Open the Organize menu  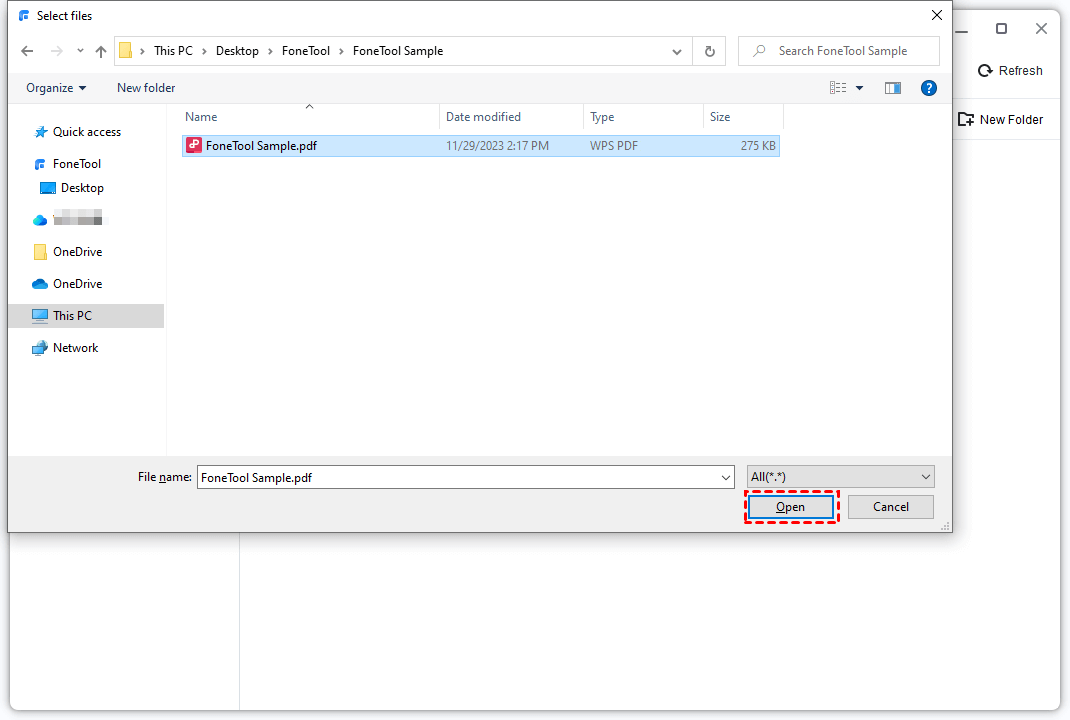click(56, 88)
